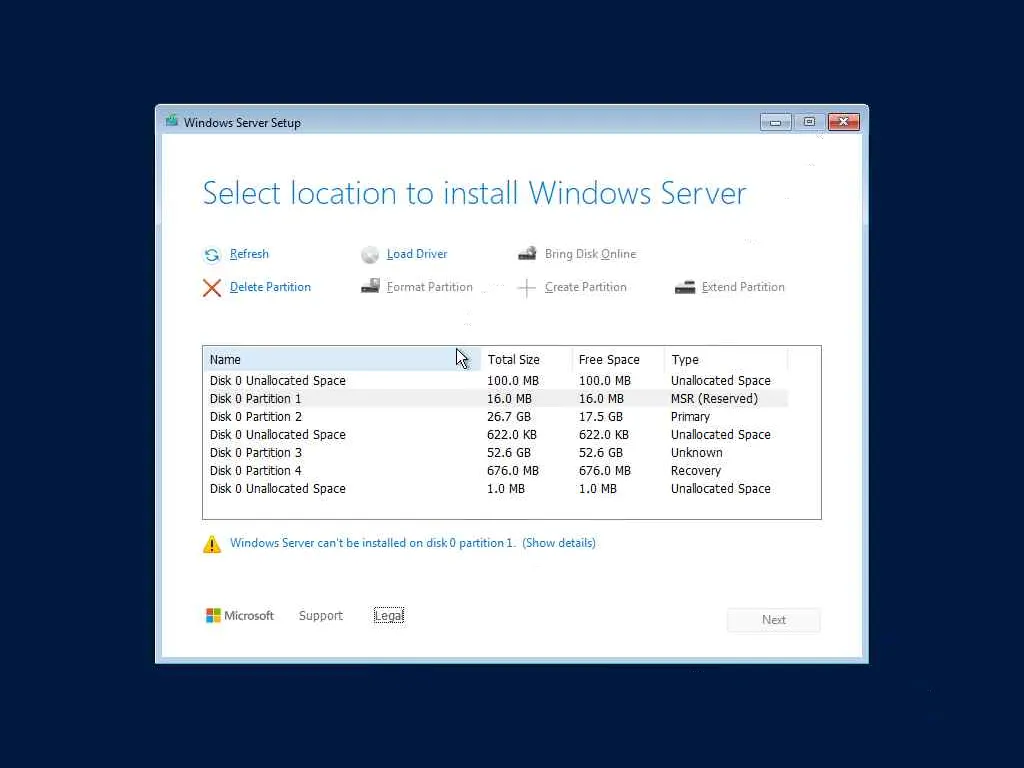Select the 622.0 KB Disk 0 Unallocated Space row
Screen dimensions: 1024x768
tap(495, 435)
